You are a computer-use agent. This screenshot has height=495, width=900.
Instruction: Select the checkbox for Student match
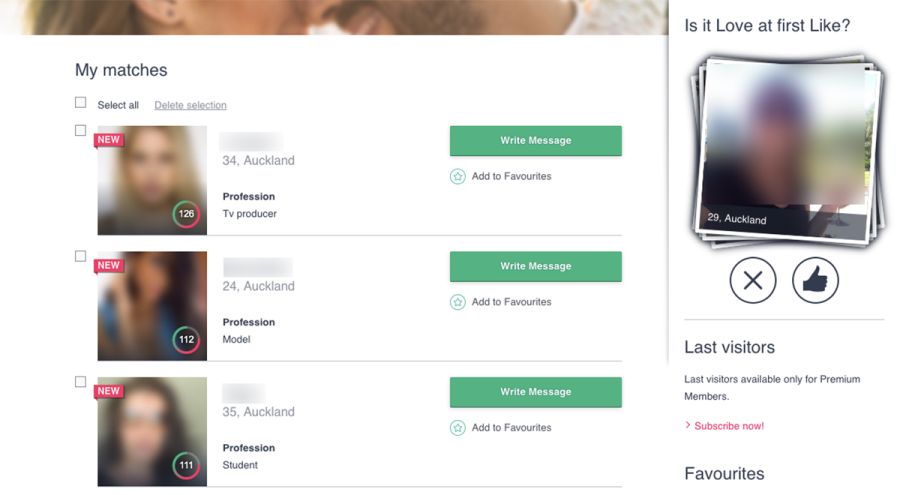click(81, 382)
